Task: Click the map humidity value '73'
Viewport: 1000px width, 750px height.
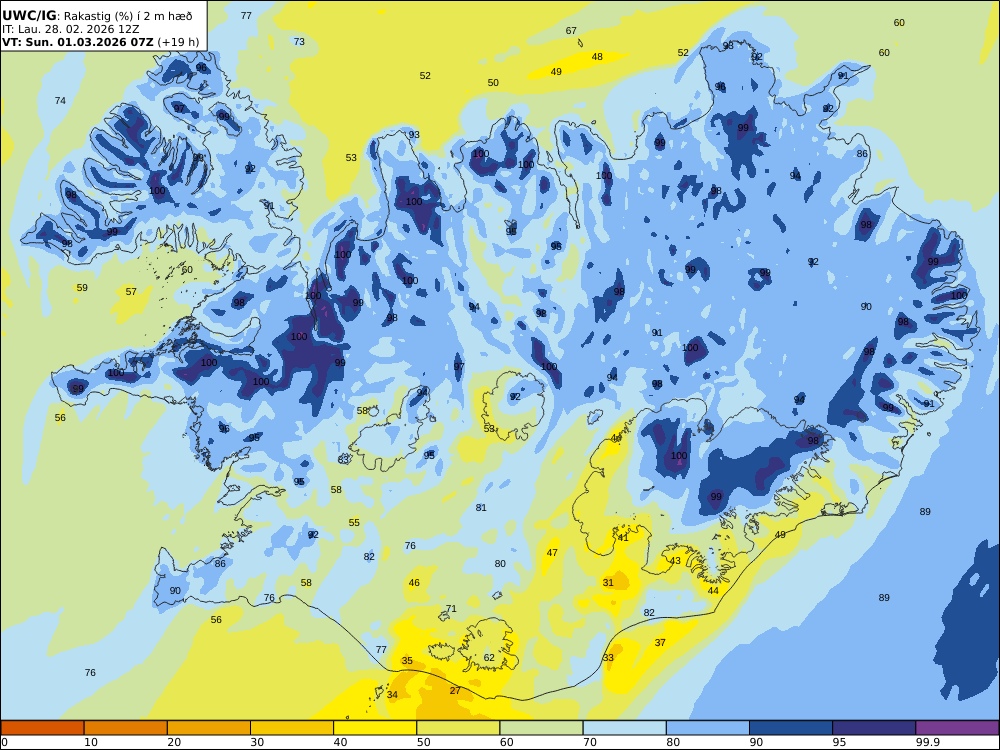Action: point(299,41)
